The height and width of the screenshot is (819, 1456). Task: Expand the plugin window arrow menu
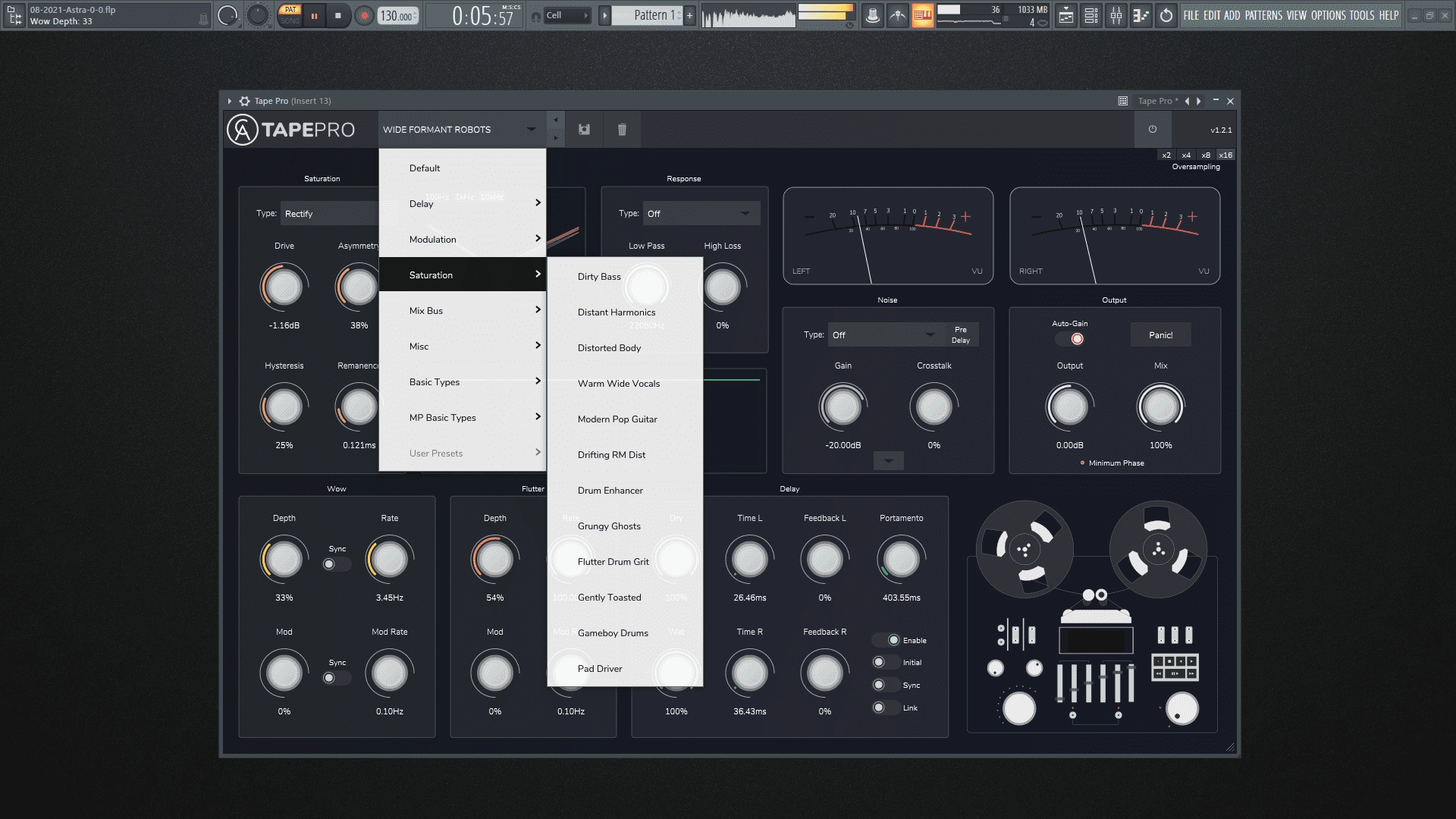[x=229, y=101]
